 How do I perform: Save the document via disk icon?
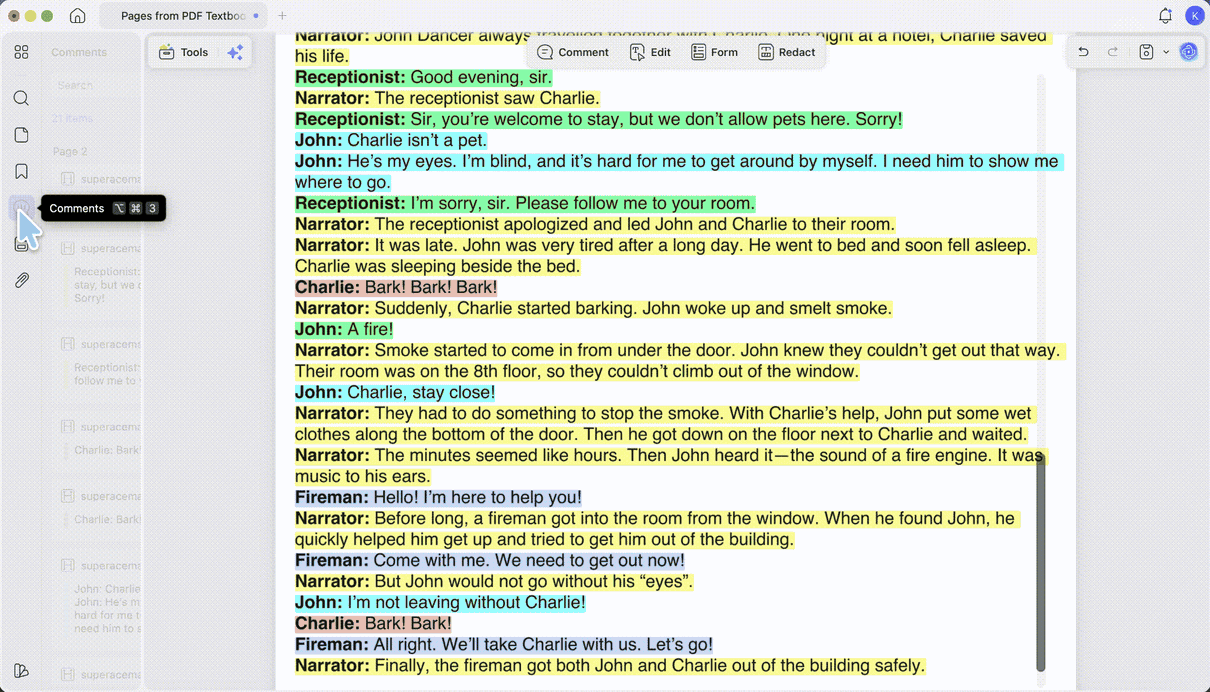coord(1146,52)
